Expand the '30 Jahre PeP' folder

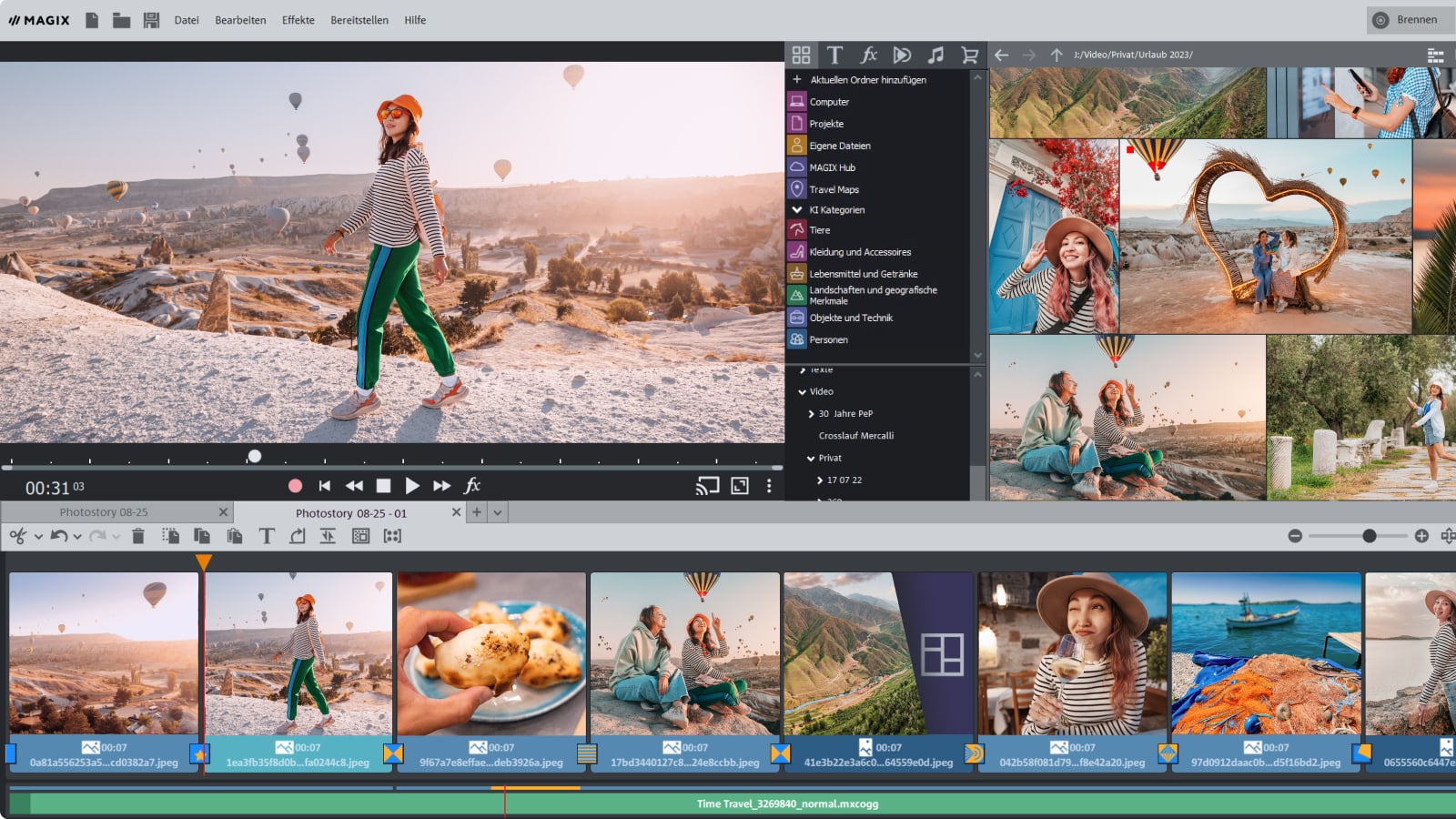tap(811, 414)
